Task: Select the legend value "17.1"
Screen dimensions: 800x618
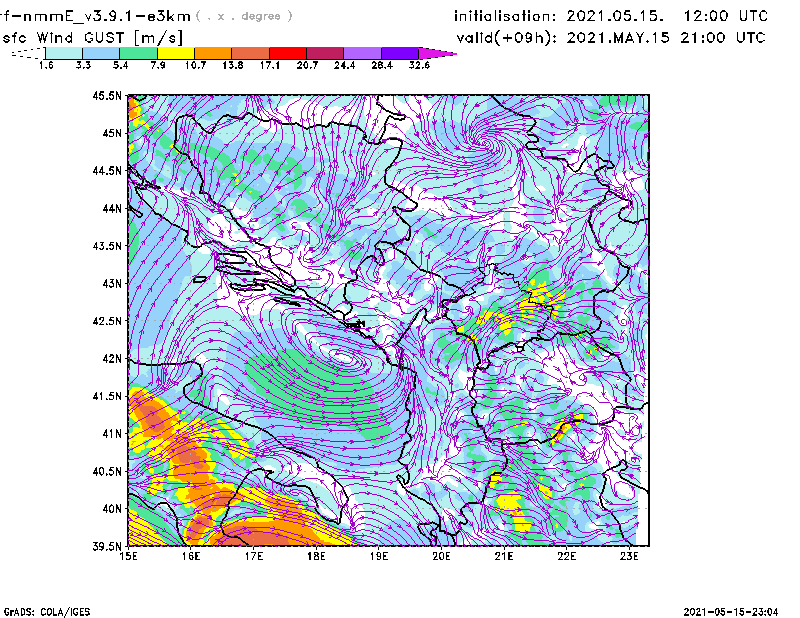Action: 270,65
